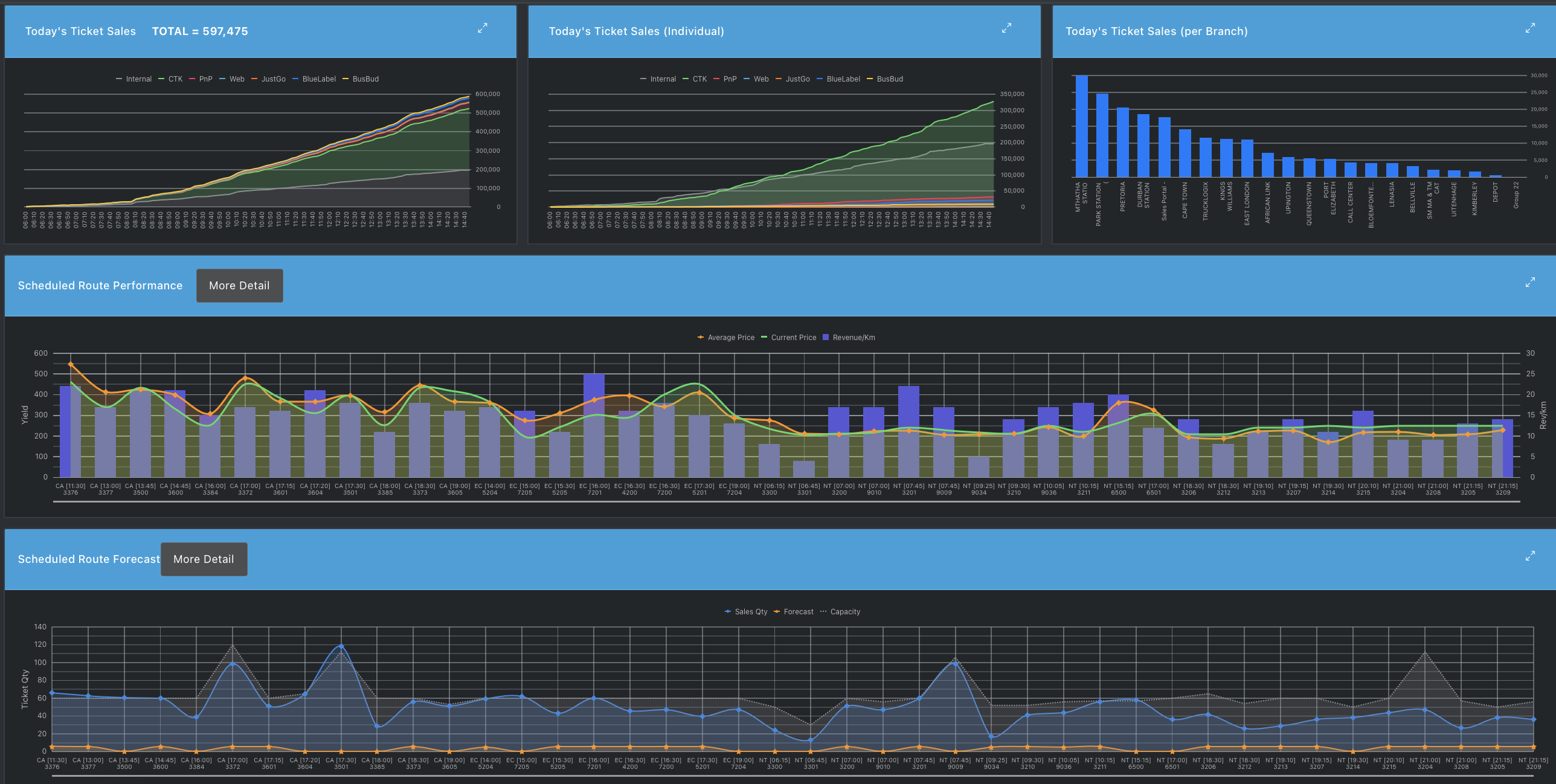The image size is (1556, 784).
Task: Expand the Scheduled Route Forecast panel
Action: 1530,556
